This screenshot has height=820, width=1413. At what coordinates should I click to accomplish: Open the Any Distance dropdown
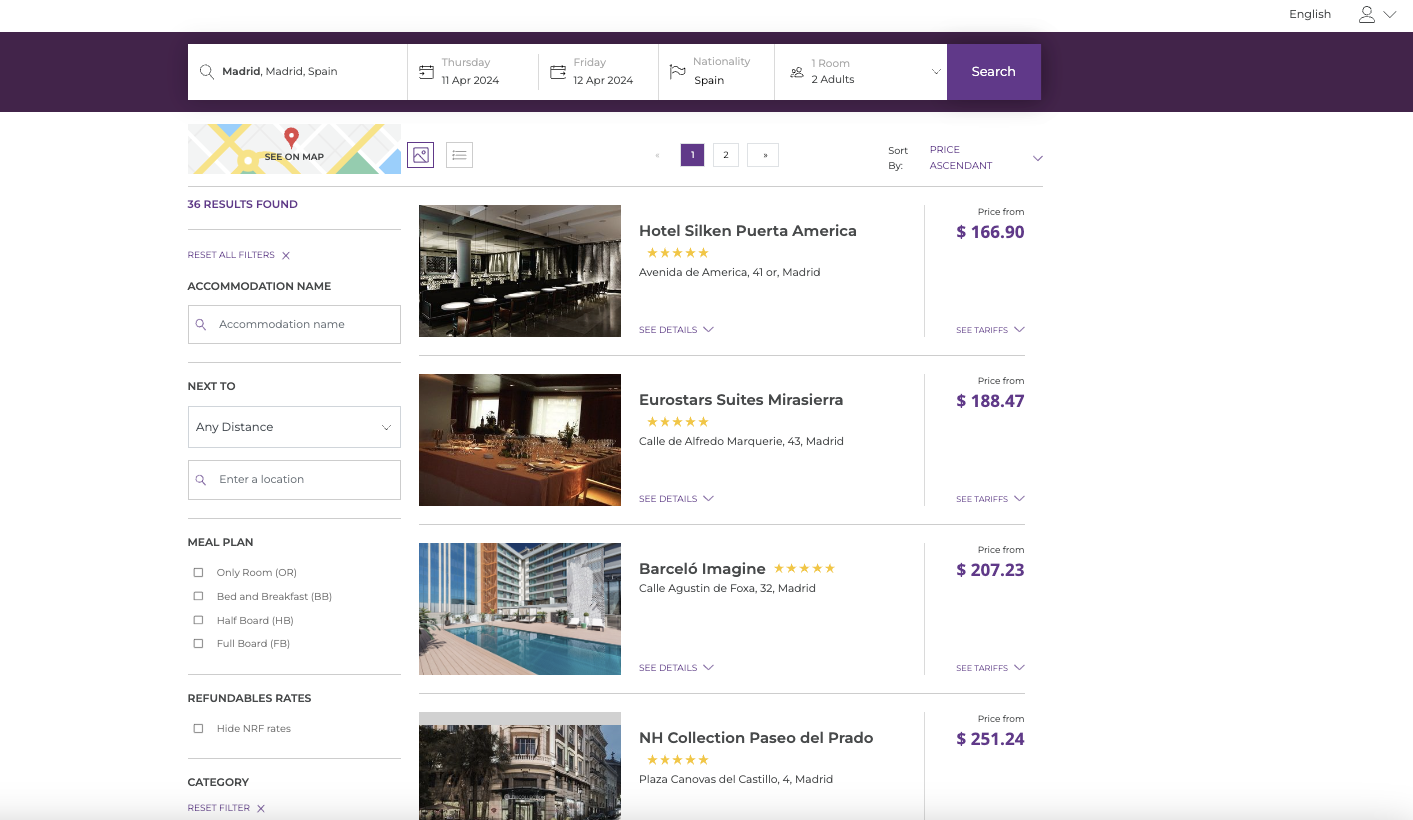pyautogui.click(x=294, y=427)
